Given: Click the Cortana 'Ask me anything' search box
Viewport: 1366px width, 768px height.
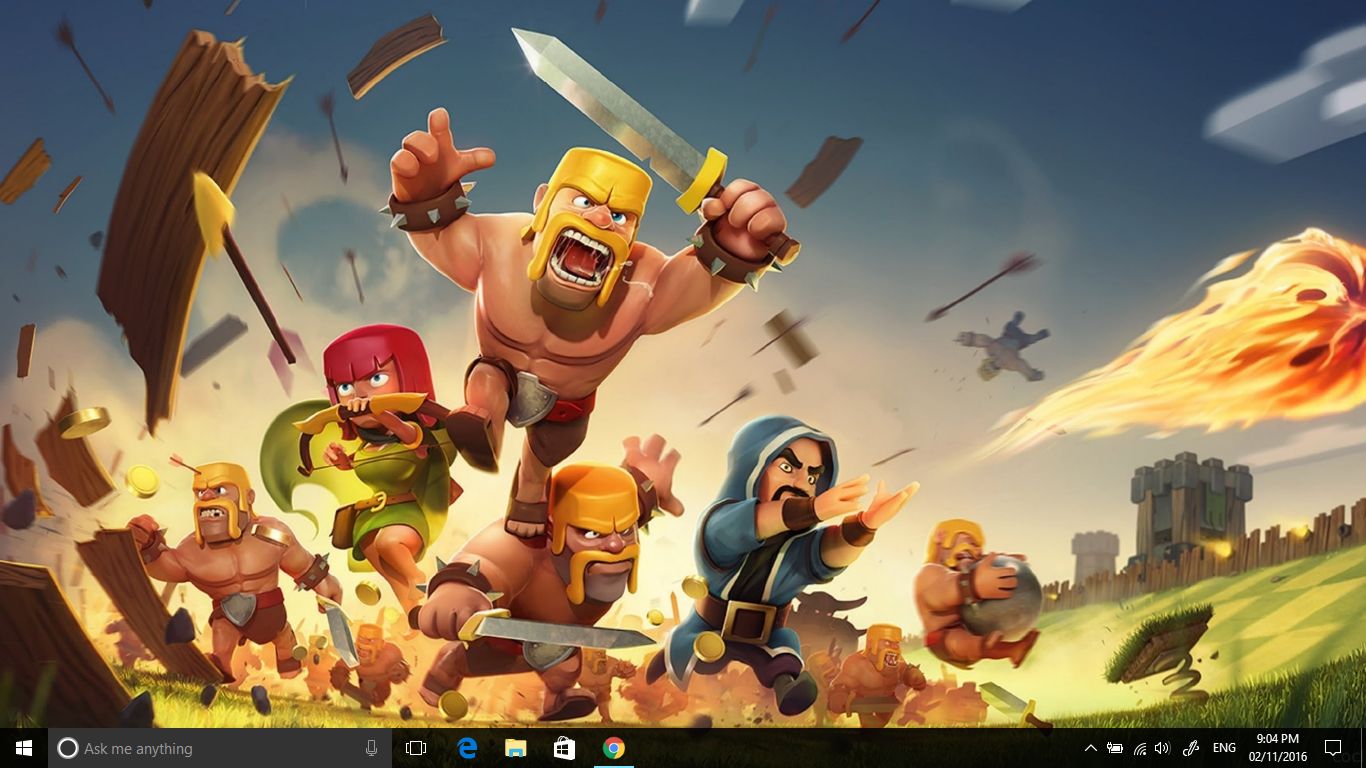Looking at the screenshot, I should 220,748.
